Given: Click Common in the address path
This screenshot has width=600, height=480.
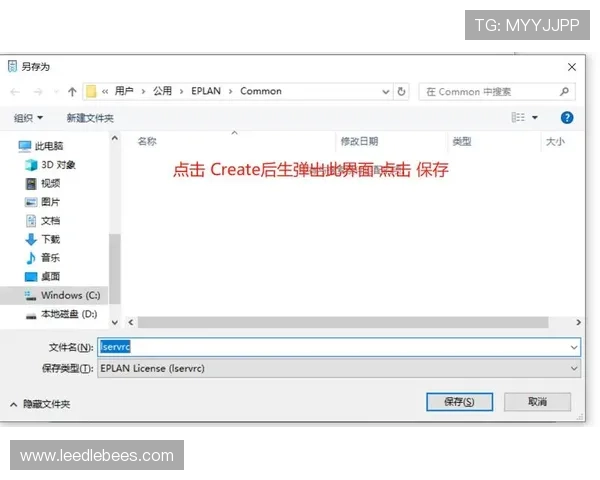Looking at the screenshot, I should point(261,91).
